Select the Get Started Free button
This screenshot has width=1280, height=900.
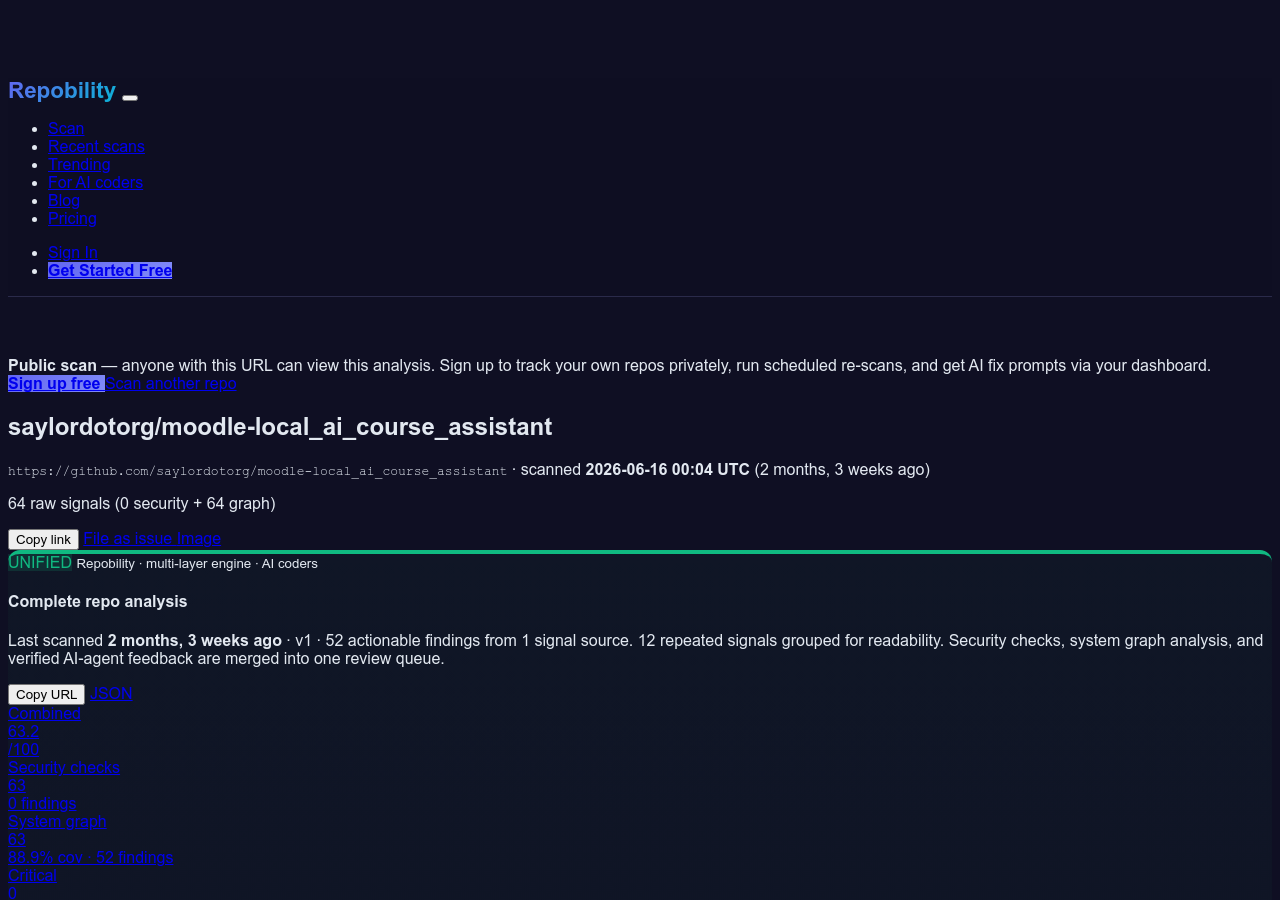pos(110,270)
